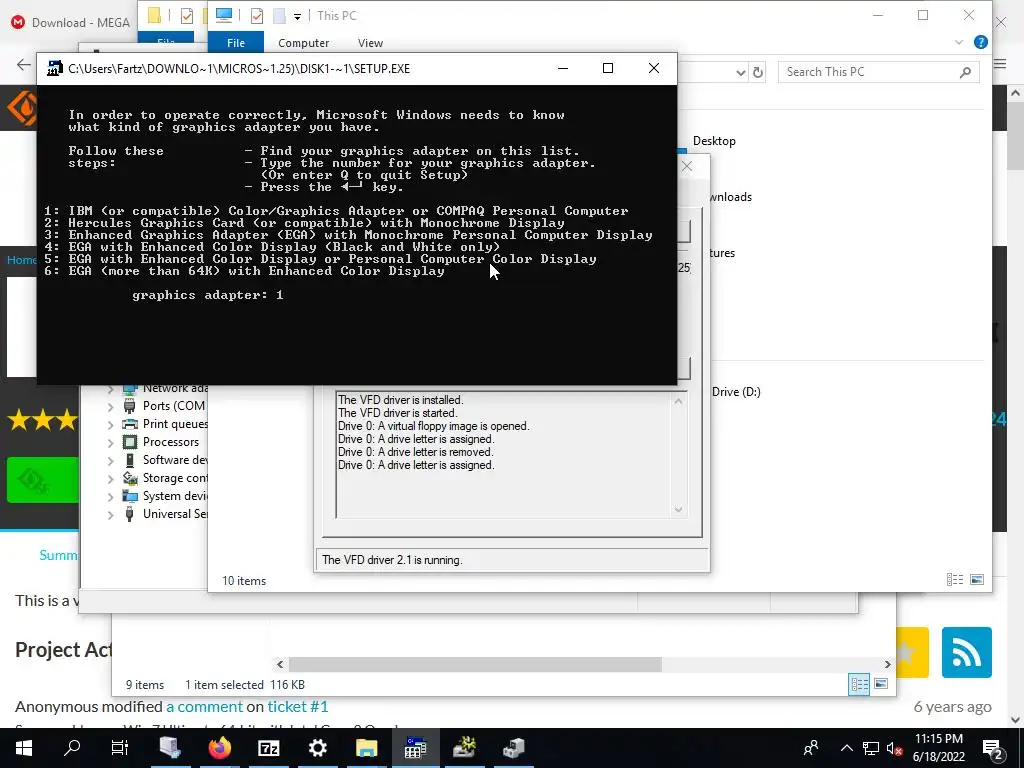Click the Home breadcrumb link on webpage
The height and width of the screenshot is (768, 1024).
(21, 260)
